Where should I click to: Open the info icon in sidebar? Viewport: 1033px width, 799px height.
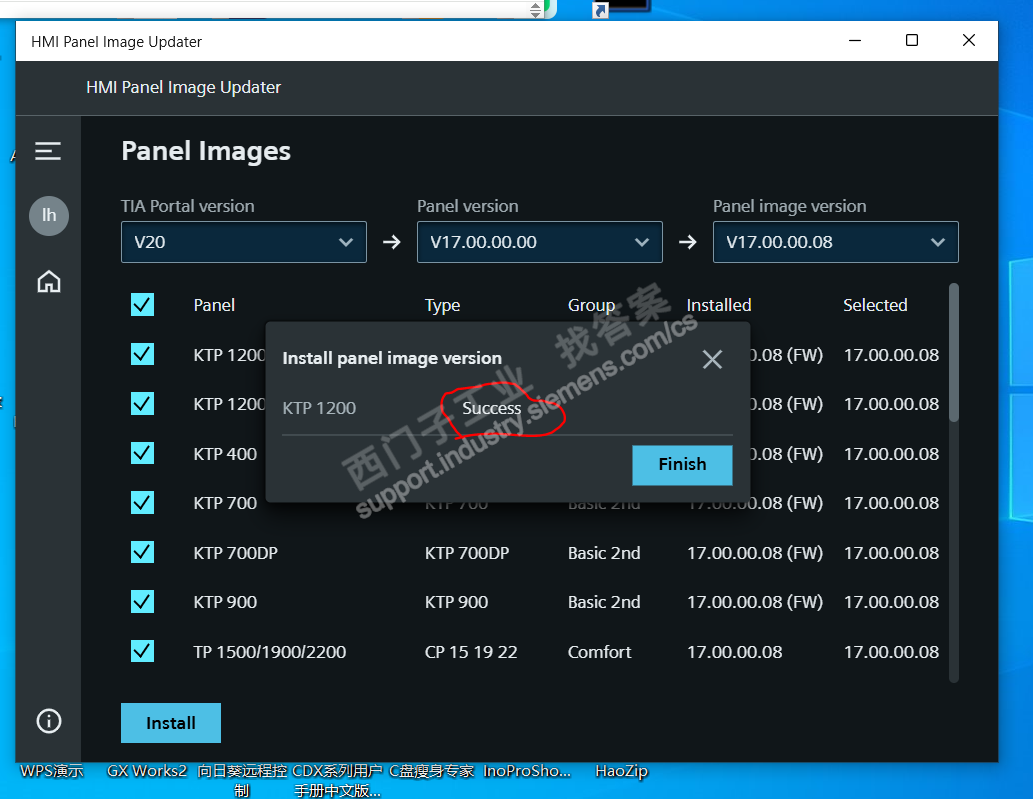[x=49, y=721]
